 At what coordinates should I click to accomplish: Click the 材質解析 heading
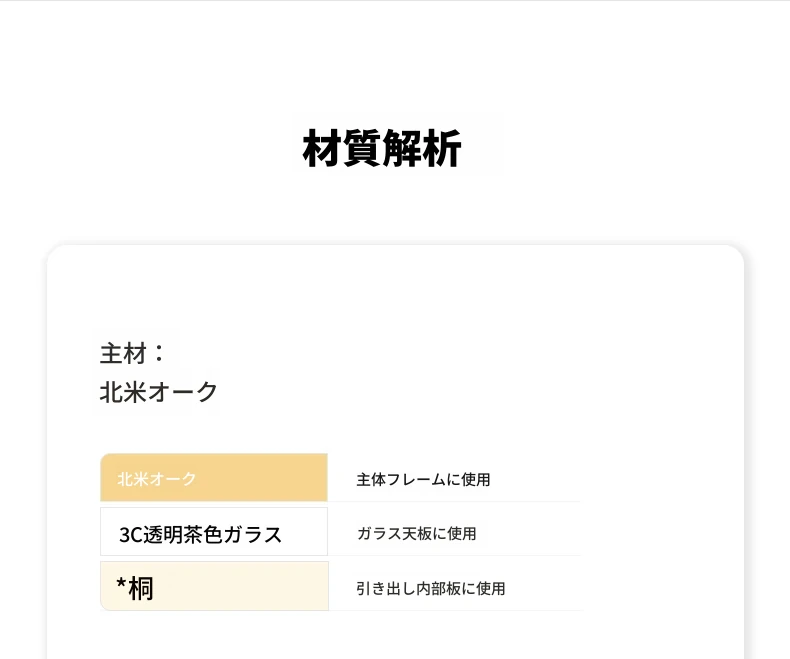382,148
